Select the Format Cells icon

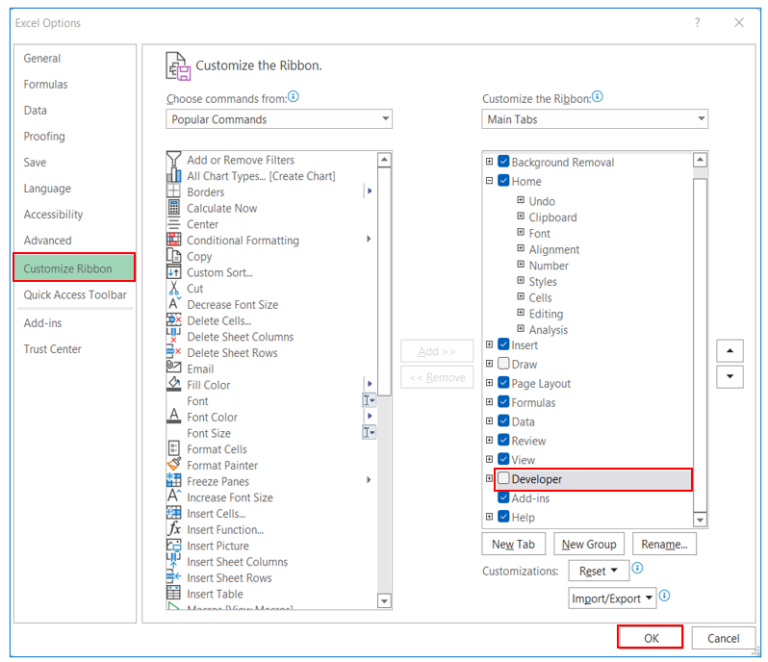(174, 449)
